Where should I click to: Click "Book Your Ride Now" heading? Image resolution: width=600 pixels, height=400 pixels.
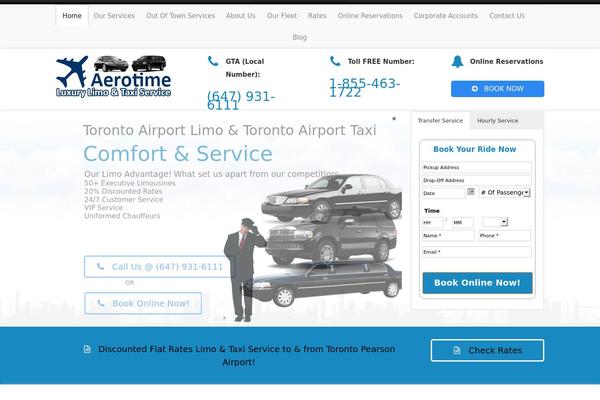tap(474, 149)
